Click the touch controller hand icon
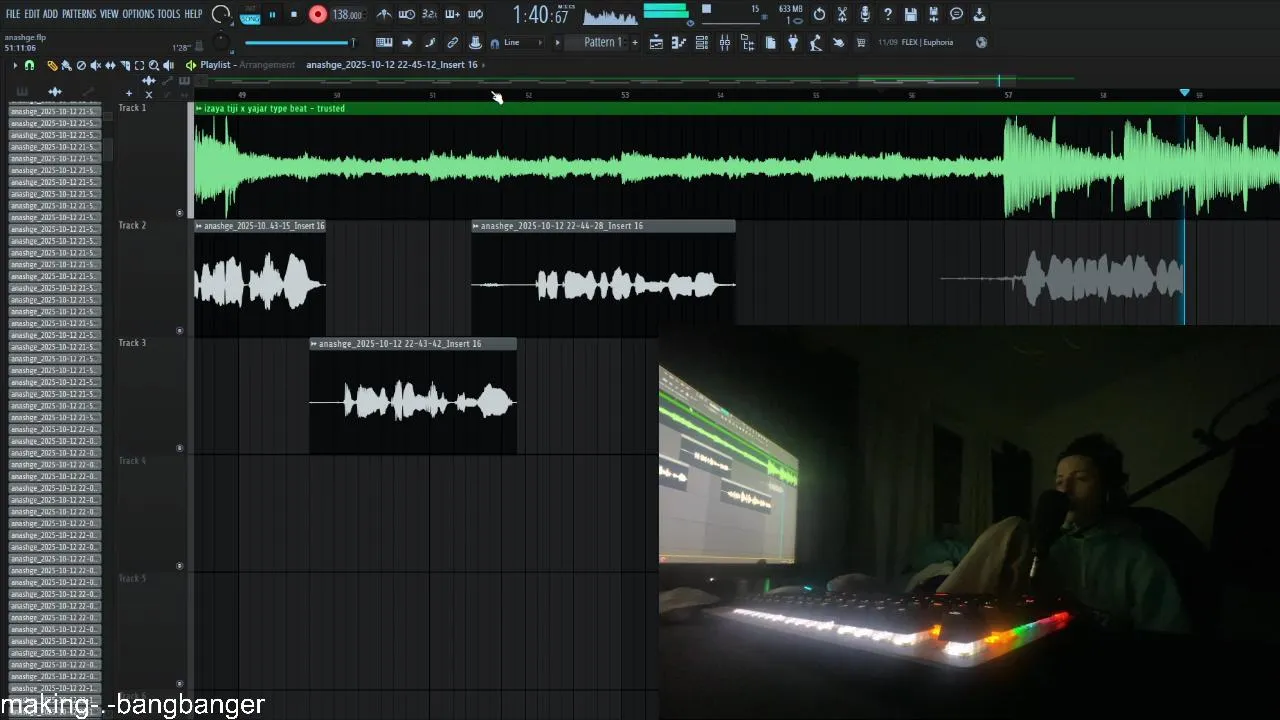1280x720 pixels. pyautogui.click(x=838, y=43)
